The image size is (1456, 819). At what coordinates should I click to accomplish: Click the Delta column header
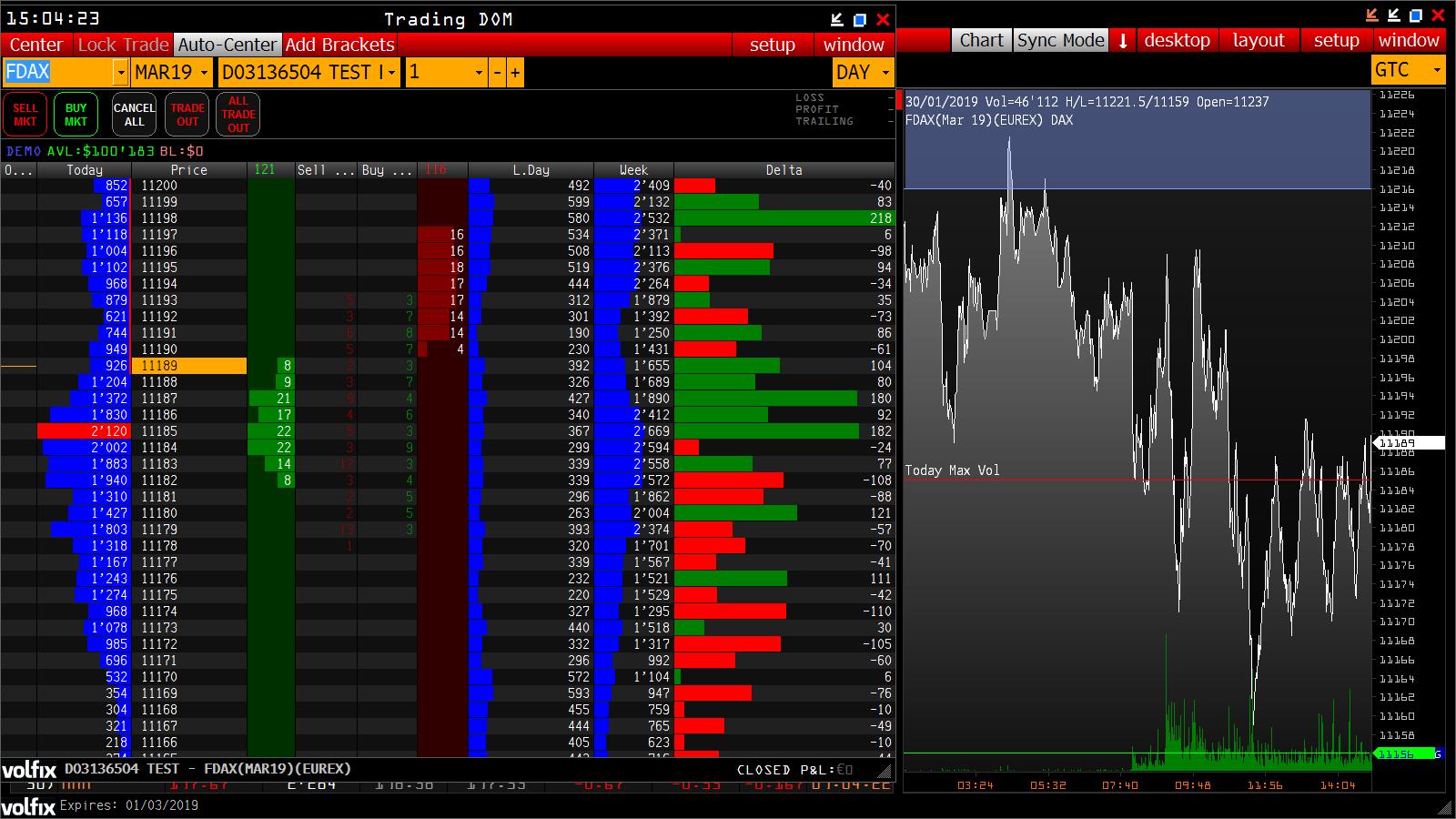pyautogui.click(x=784, y=170)
